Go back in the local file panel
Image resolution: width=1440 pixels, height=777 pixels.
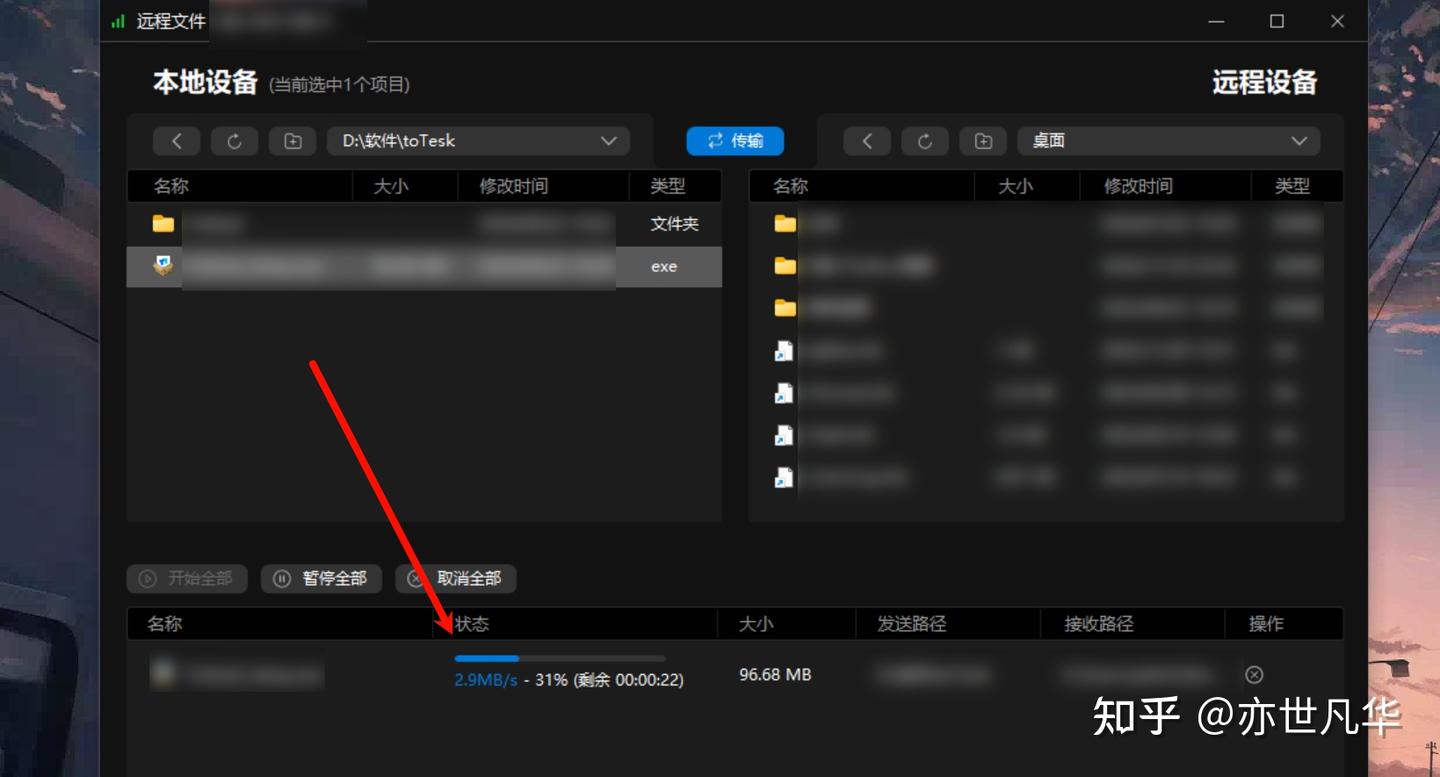(176, 141)
